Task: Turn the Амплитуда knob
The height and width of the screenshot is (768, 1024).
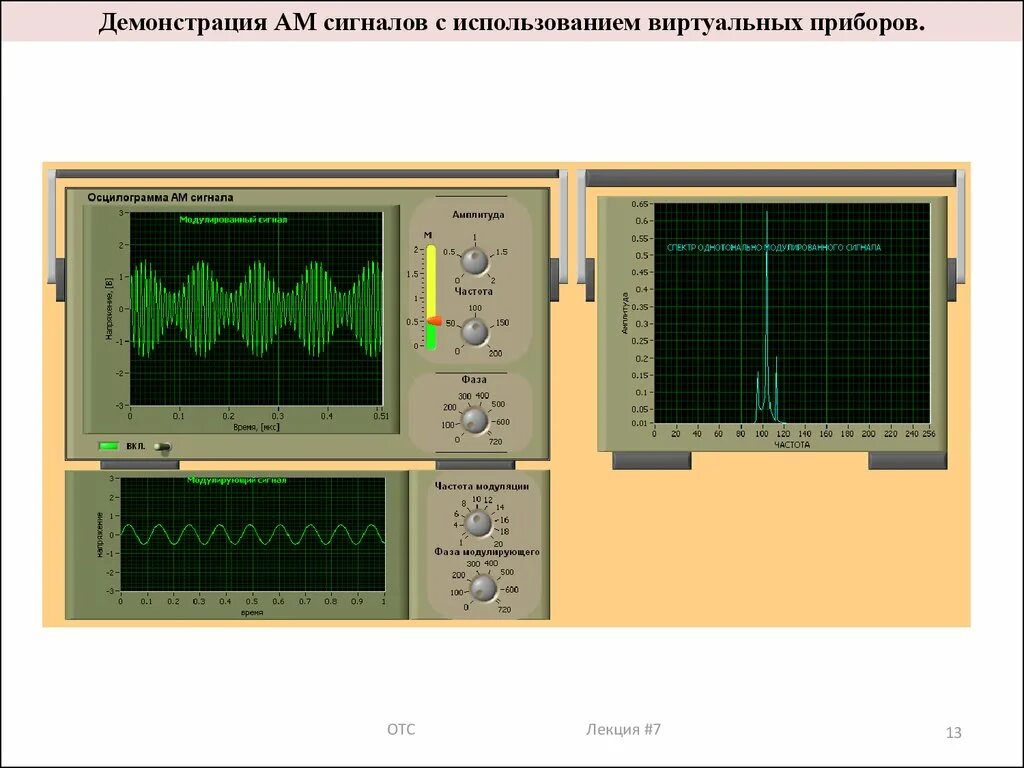Action: 474,262
